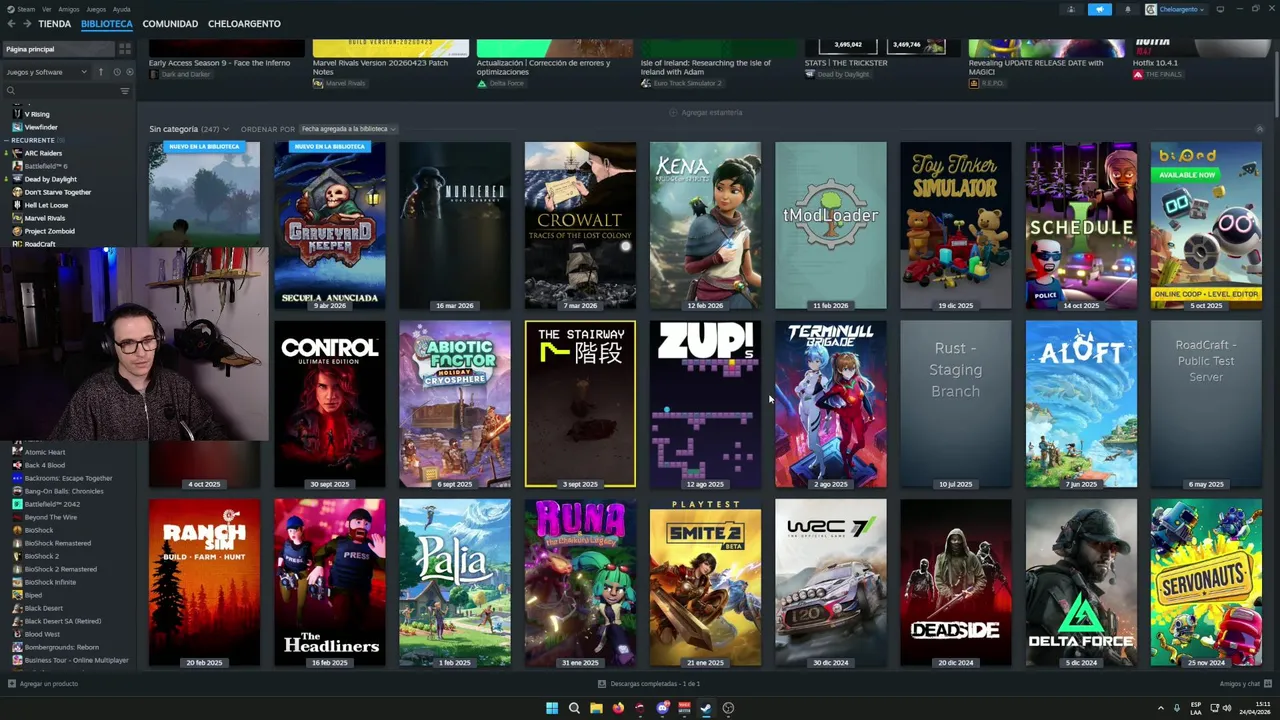Click the blue announcements megaphone button
This screenshot has height=720, width=1280.
coord(1099,9)
